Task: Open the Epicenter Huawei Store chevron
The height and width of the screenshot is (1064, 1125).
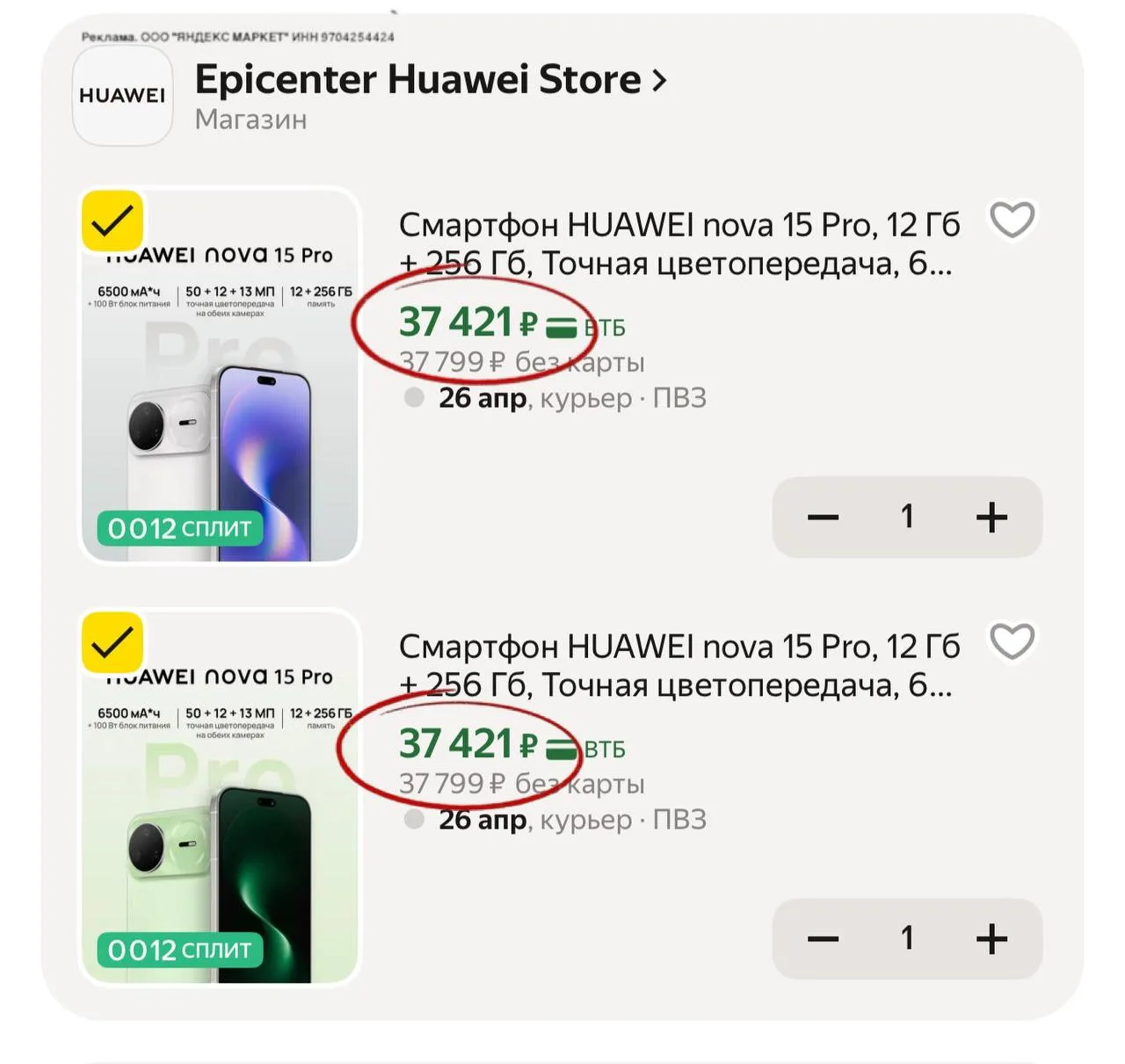Action: (x=659, y=81)
